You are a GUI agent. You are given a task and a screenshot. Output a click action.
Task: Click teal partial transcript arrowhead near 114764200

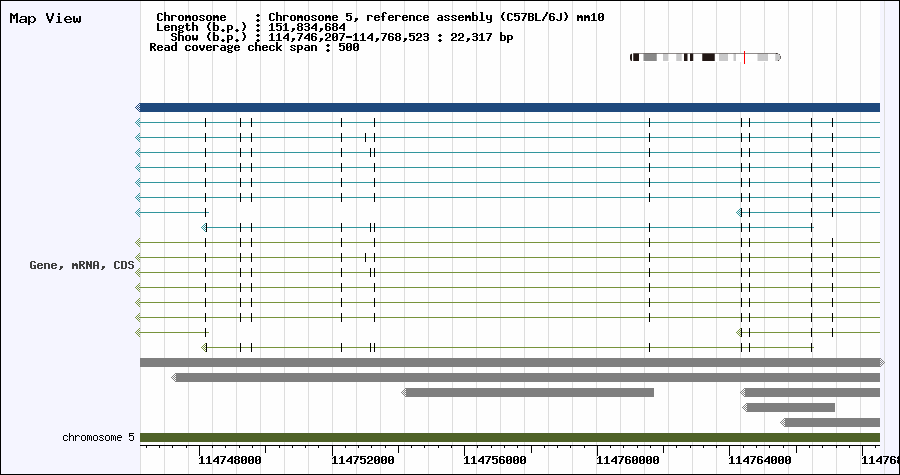click(739, 213)
